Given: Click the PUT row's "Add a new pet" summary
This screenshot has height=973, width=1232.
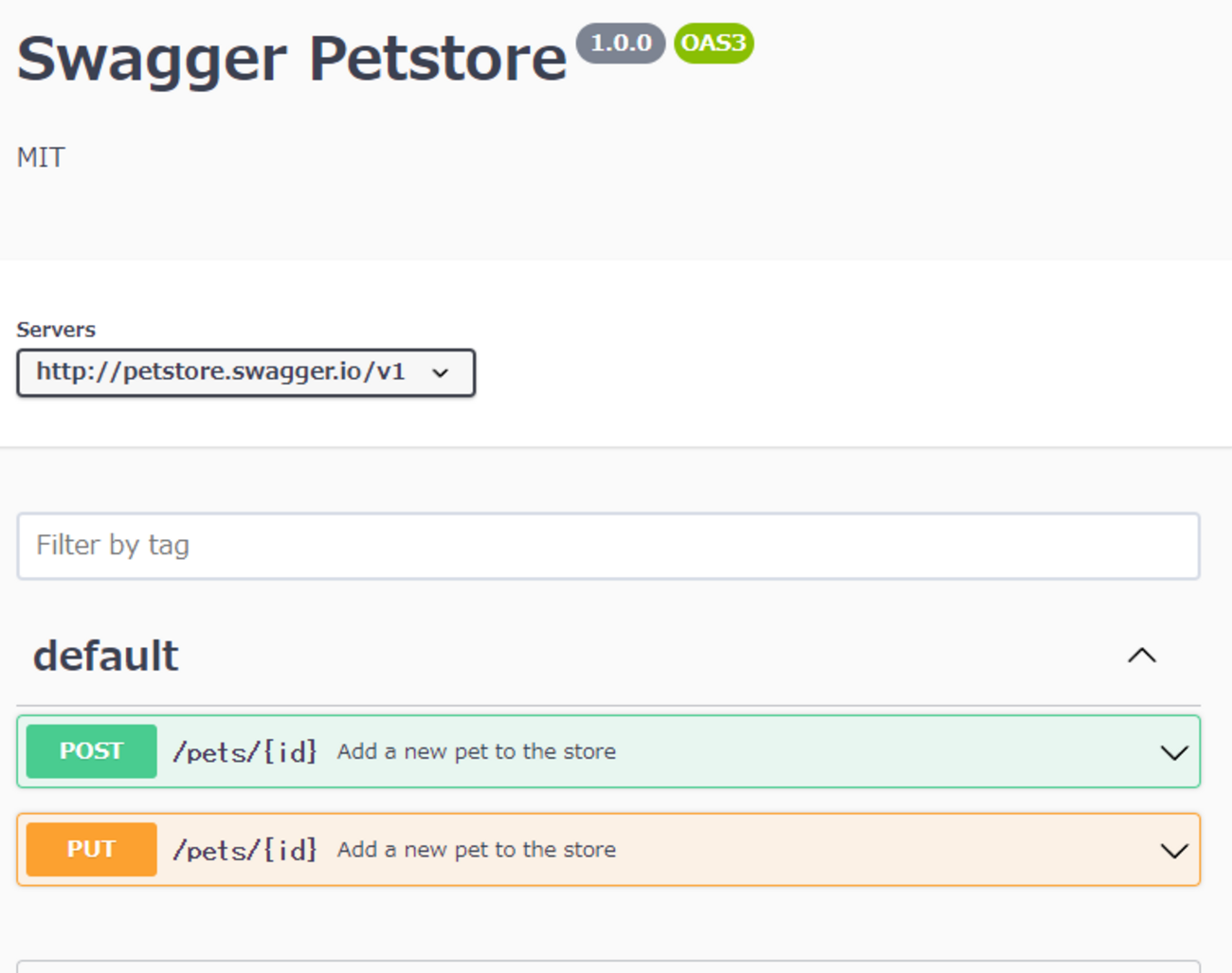Looking at the screenshot, I should [477, 850].
